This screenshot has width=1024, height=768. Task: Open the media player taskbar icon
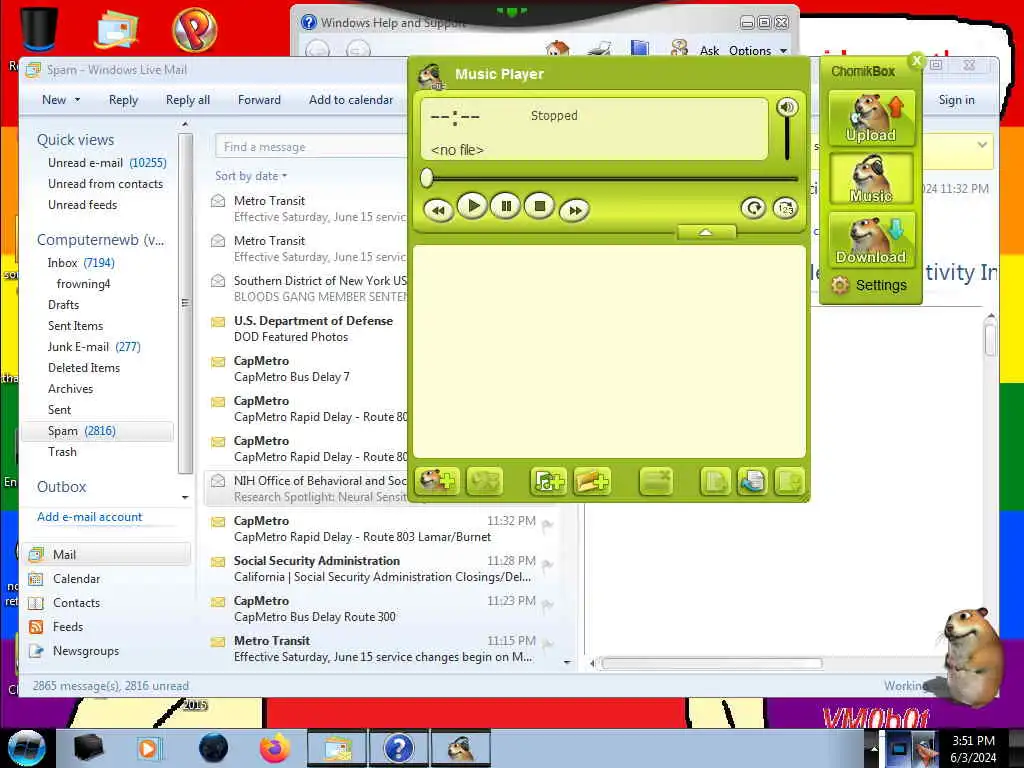(x=148, y=748)
